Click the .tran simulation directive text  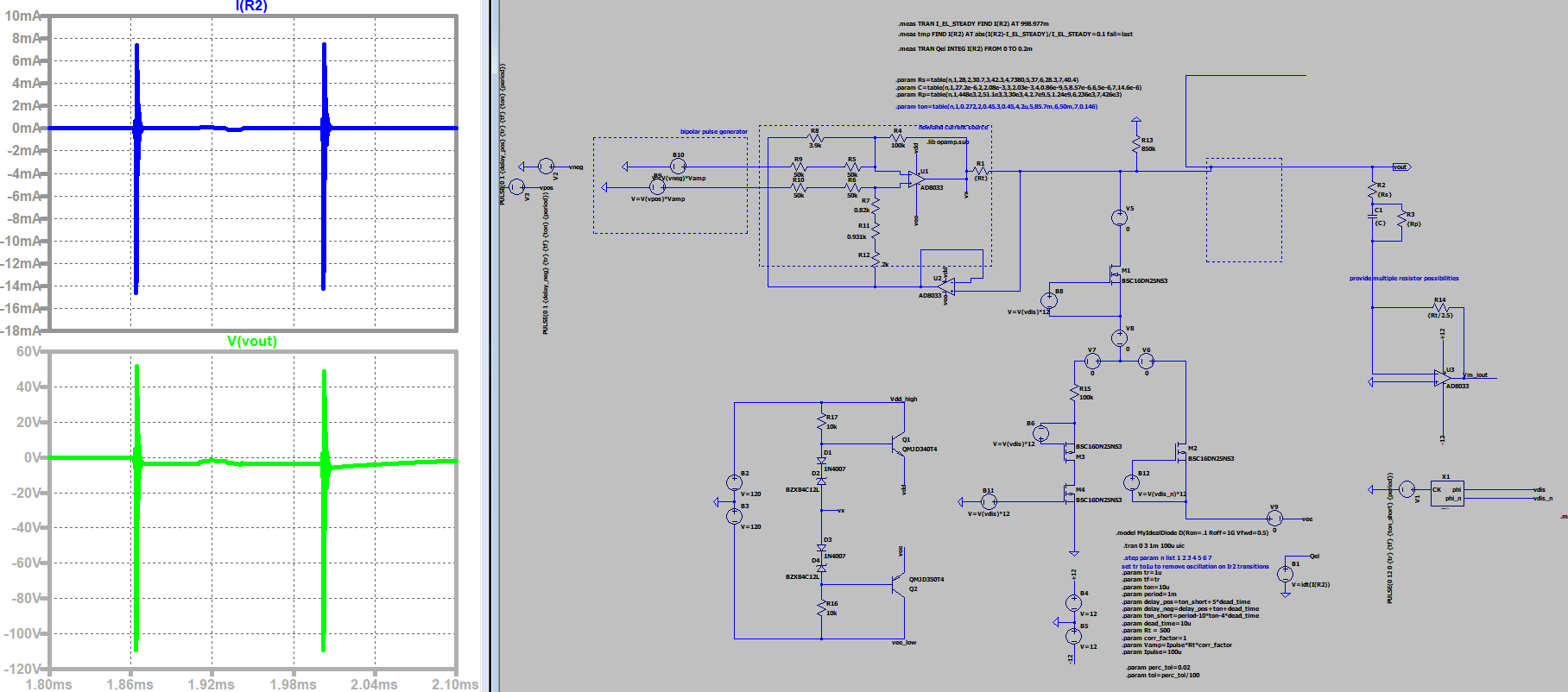pyautogui.click(x=1154, y=545)
